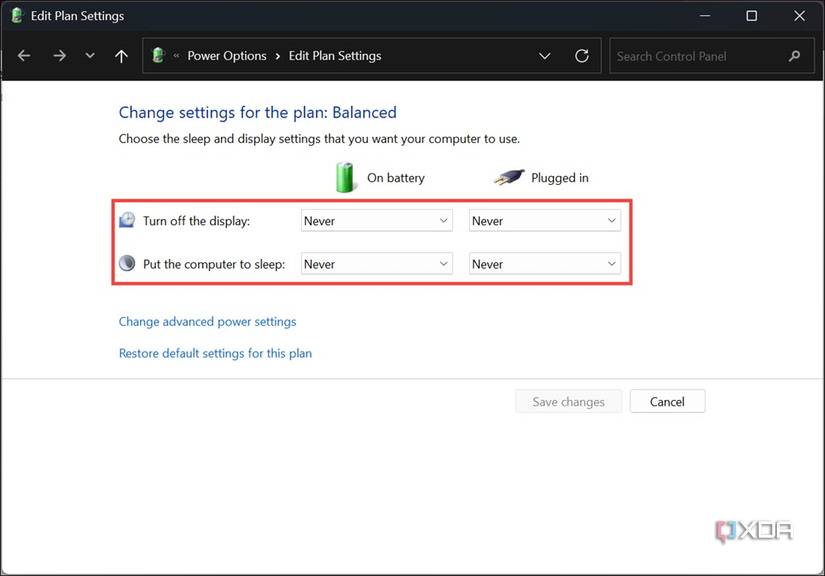Click the sleep icon beside Put computer to sleep

[x=126, y=262]
